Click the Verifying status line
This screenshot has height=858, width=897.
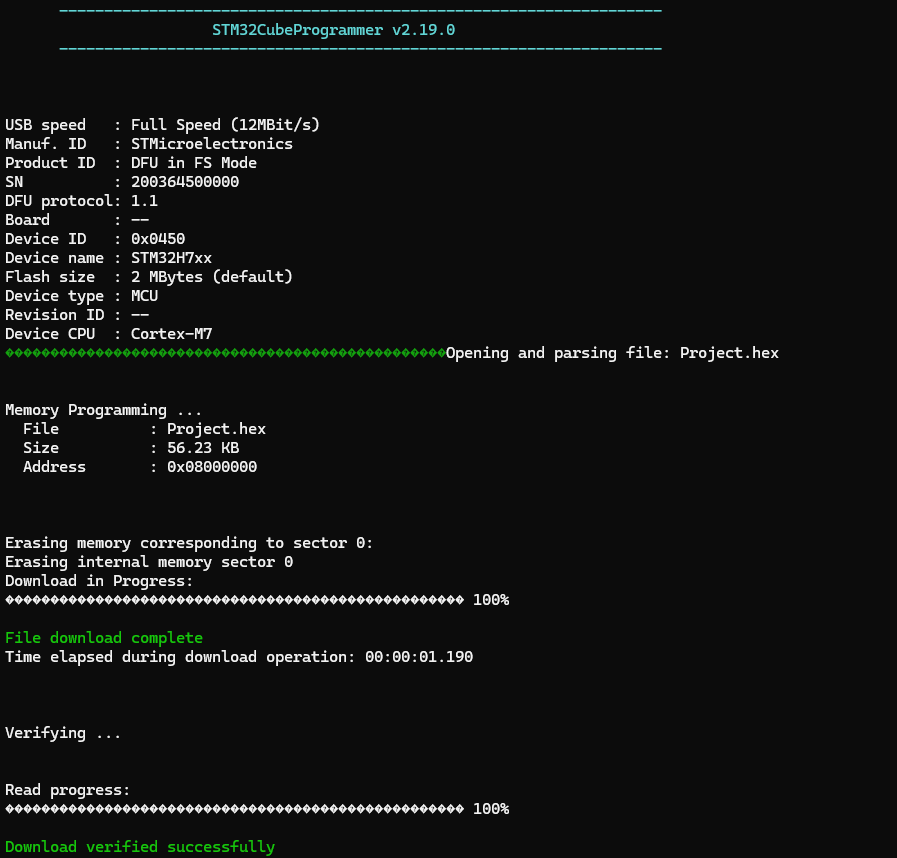[63, 733]
